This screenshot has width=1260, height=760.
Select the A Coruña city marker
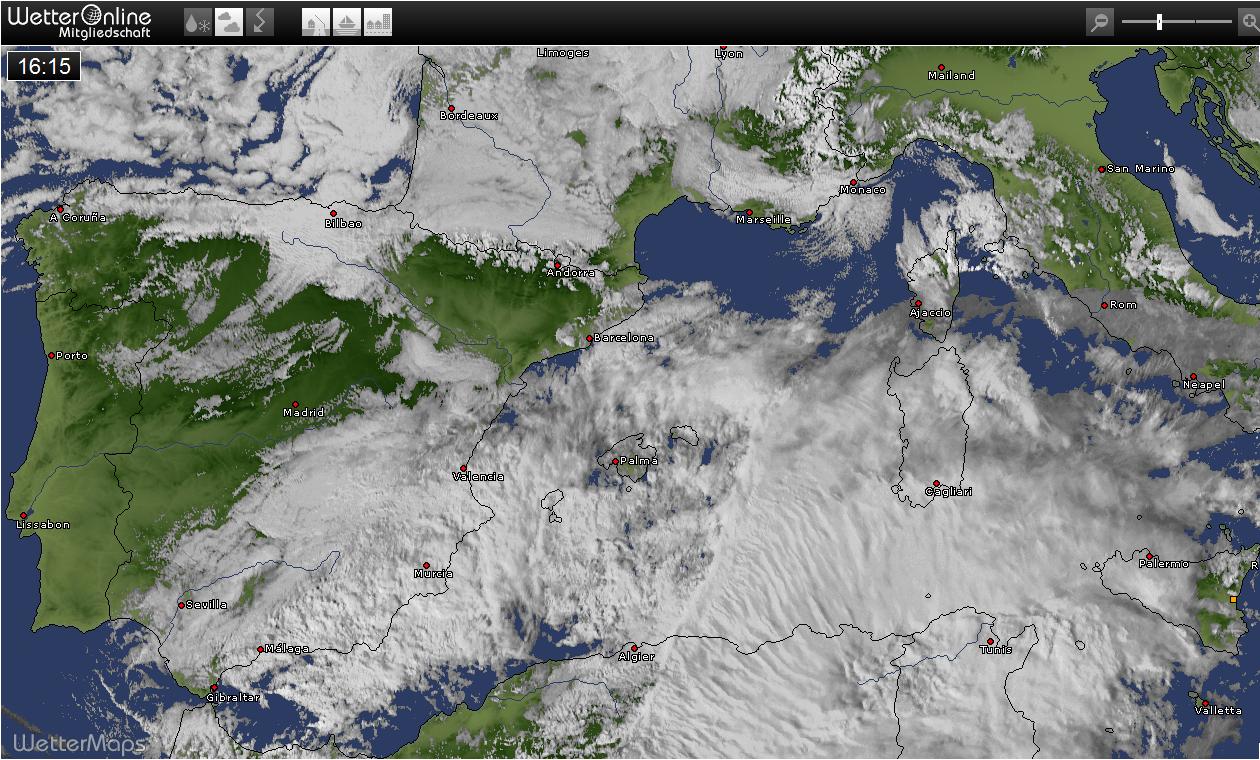pos(61,209)
